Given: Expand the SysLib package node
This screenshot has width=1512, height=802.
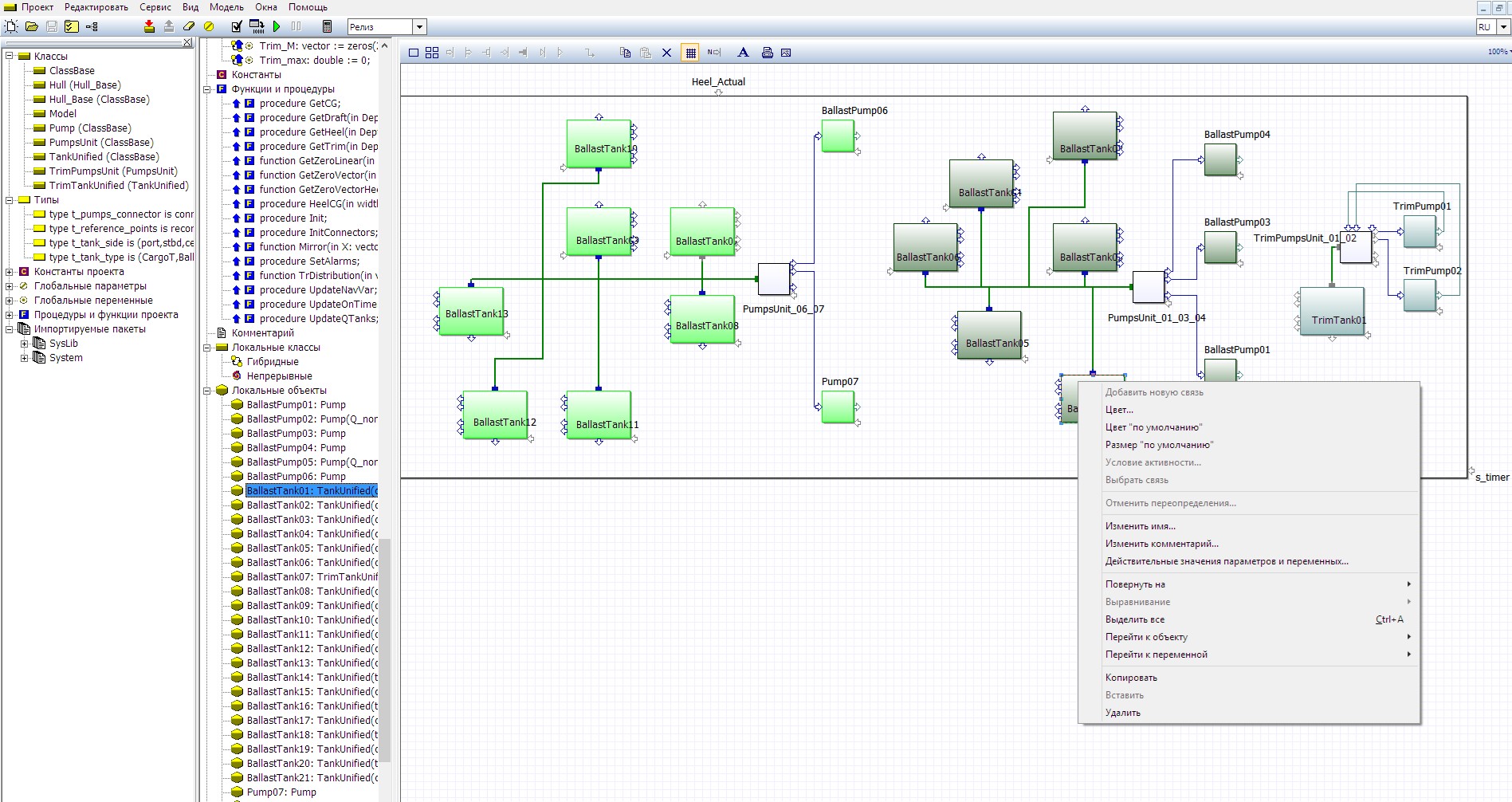Looking at the screenshot, I should (24, 344).
